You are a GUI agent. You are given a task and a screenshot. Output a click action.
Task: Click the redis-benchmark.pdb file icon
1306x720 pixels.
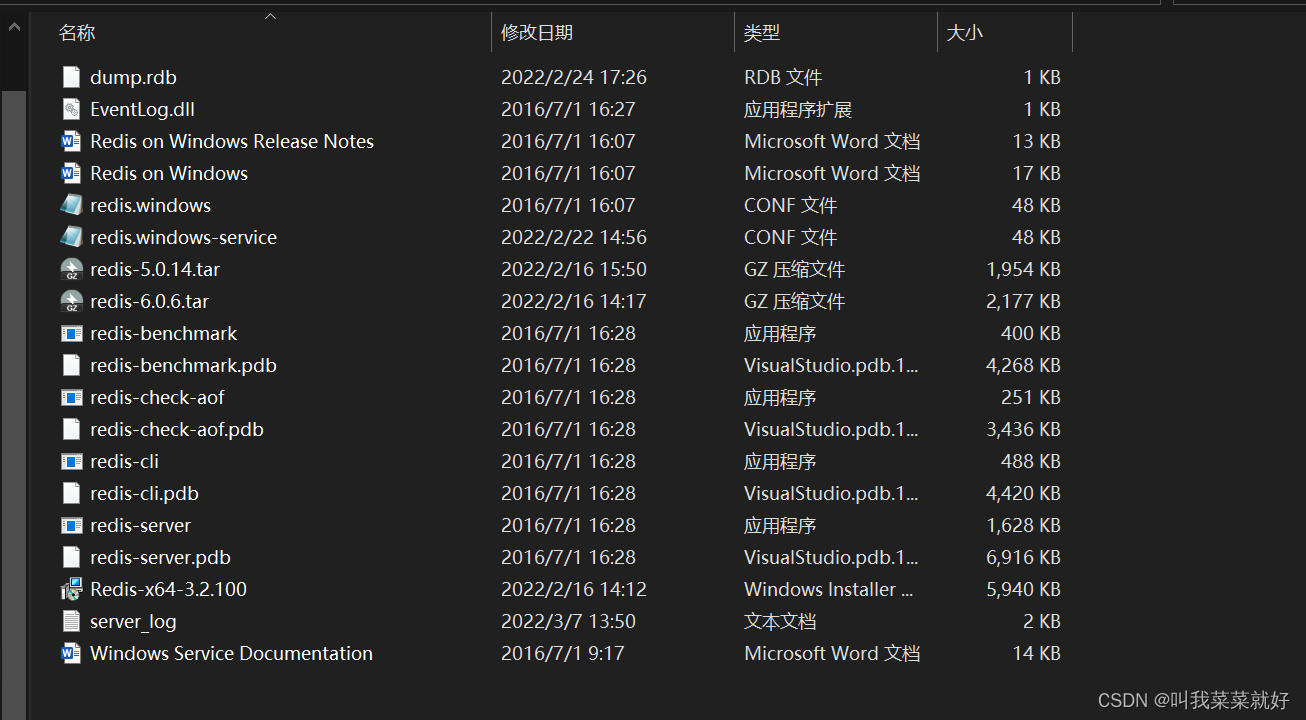71,365
